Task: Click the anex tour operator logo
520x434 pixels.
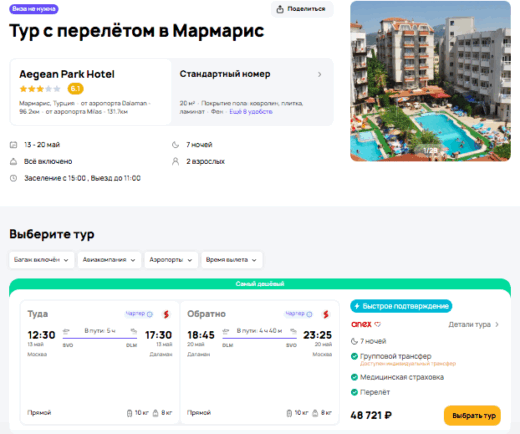Action: pos(361,324)
